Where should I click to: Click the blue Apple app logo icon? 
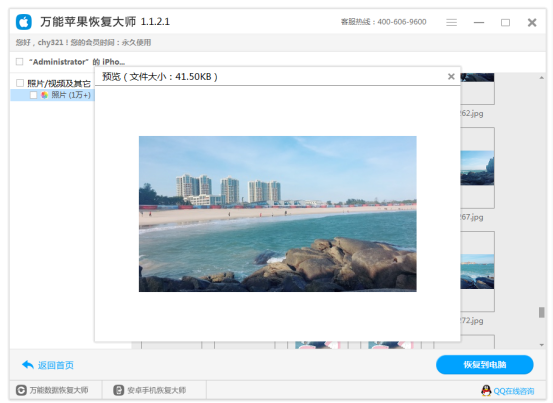tap(24, 22)
